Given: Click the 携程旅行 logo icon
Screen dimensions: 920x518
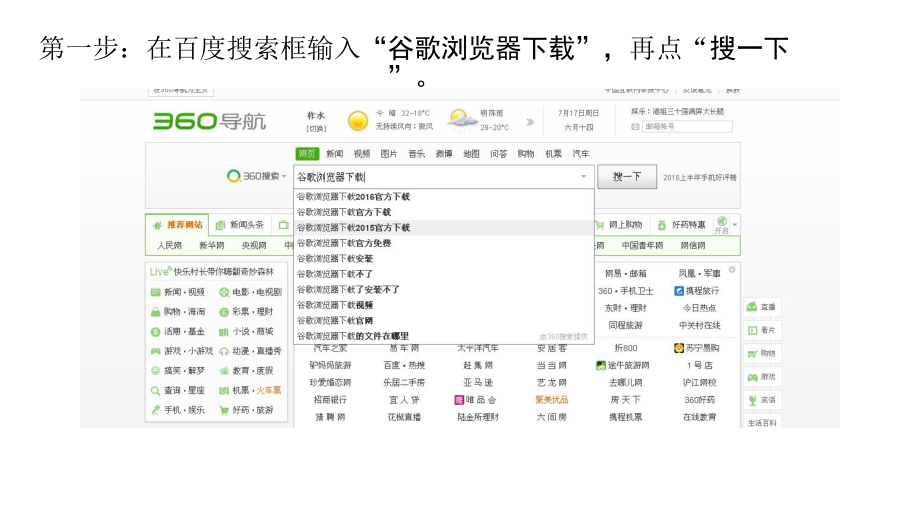Looking at the screenshot, I should (x=679, y=291).
